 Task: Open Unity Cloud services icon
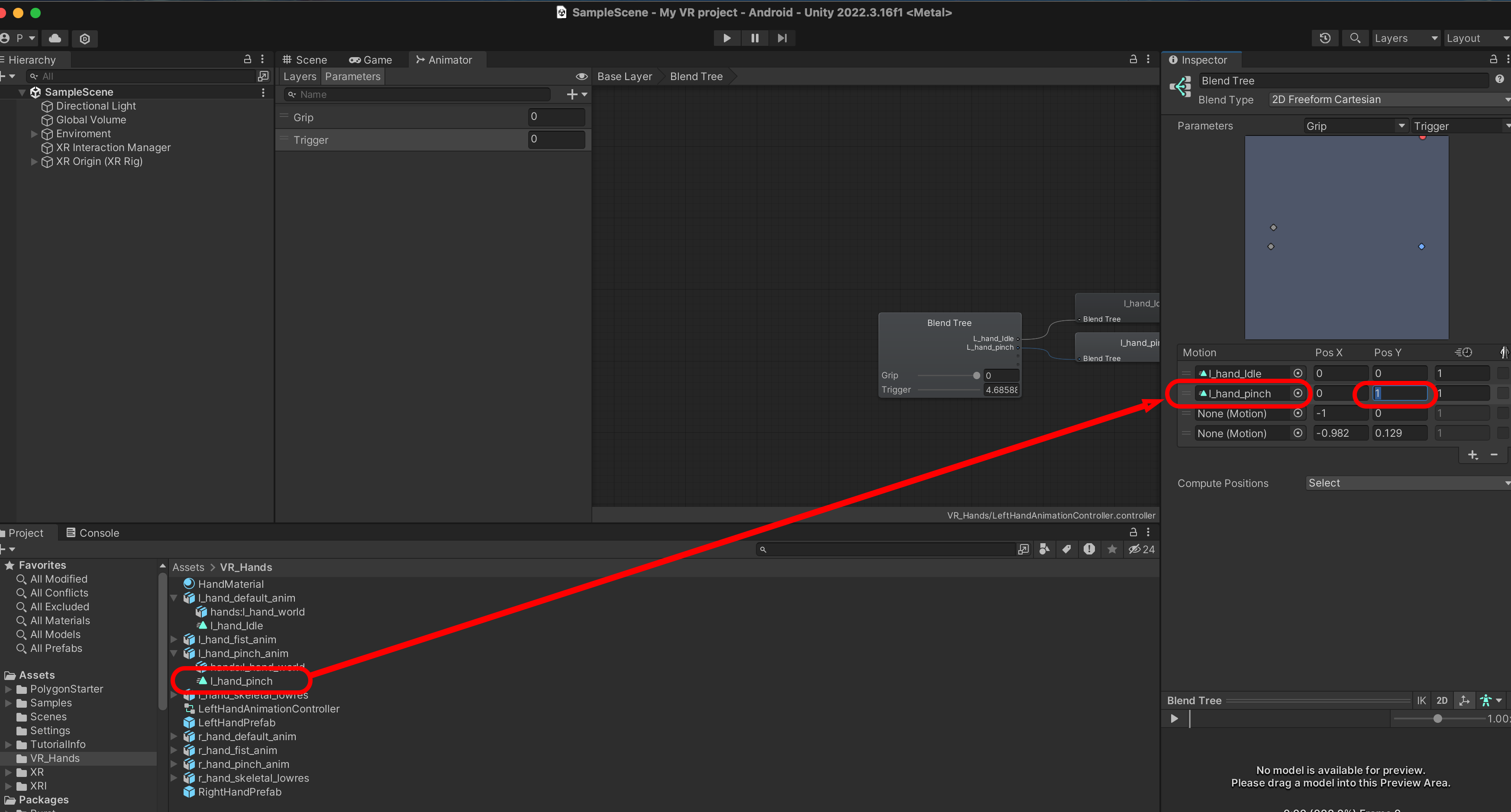tap(55, 38)
